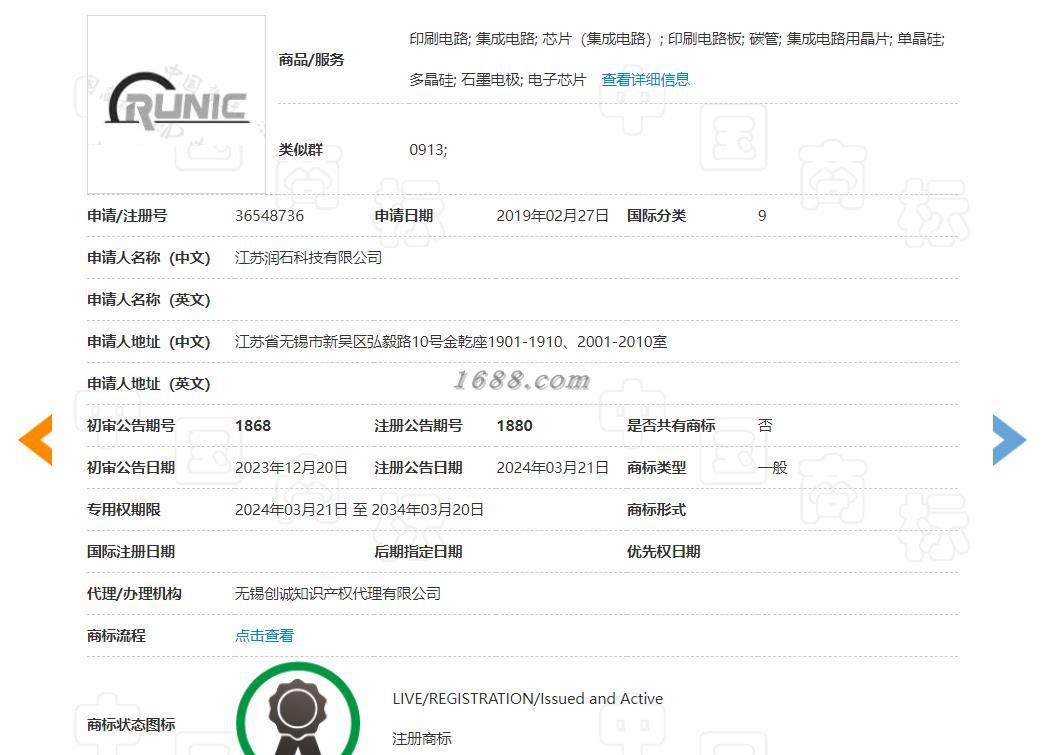1043x755 pixels.
Task: Open 点击查看 trademark process link
Action: point(264,635)
